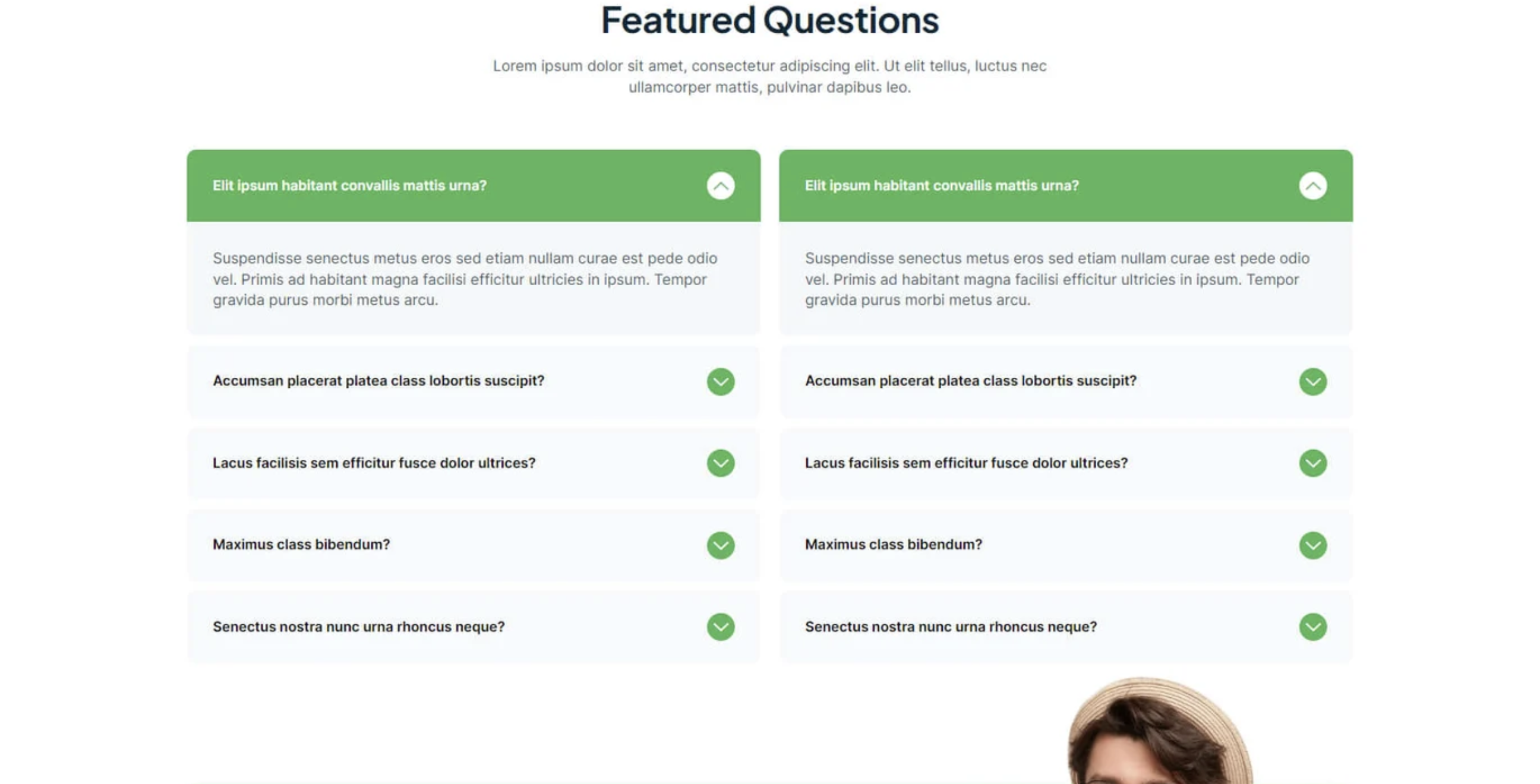Open left 'Senectus nostra nunc urna rhoncus neque?' title
This screenshot has width=1540, height=784.
[359, 627]
